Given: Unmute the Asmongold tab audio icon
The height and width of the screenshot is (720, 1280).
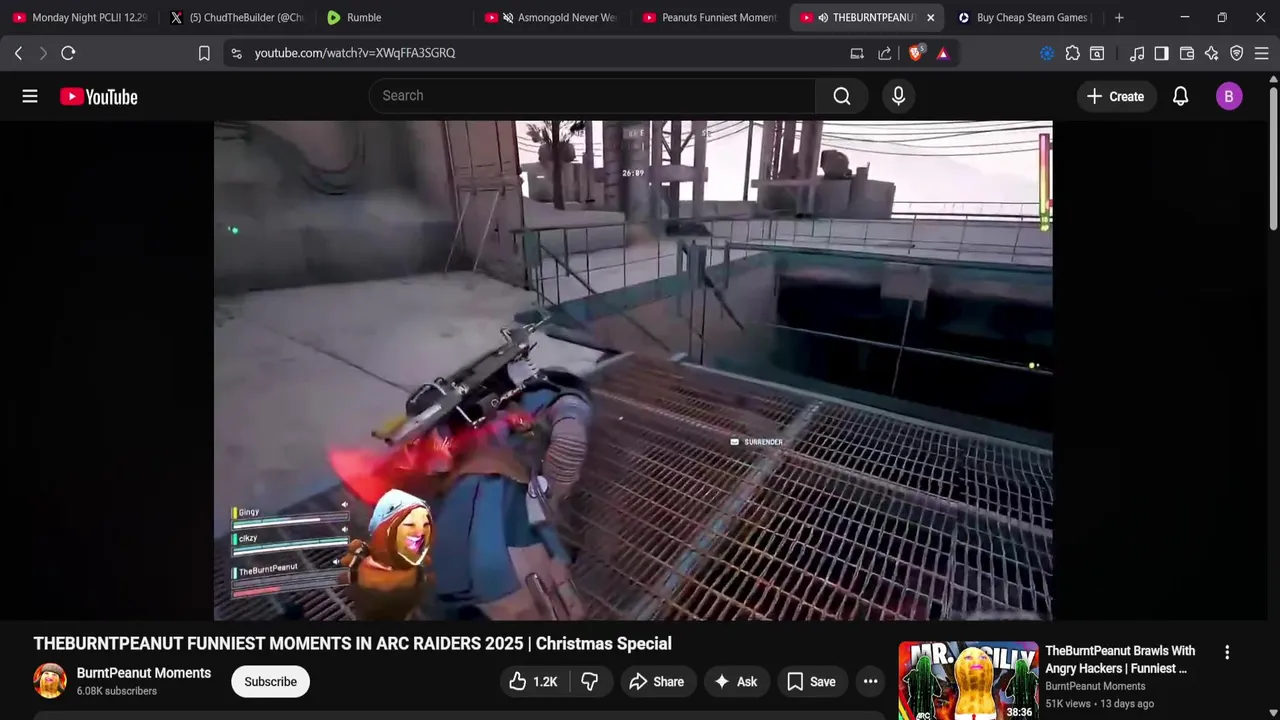Looking at the screenshot, I should pyautogui.click(x=508, y=17).
